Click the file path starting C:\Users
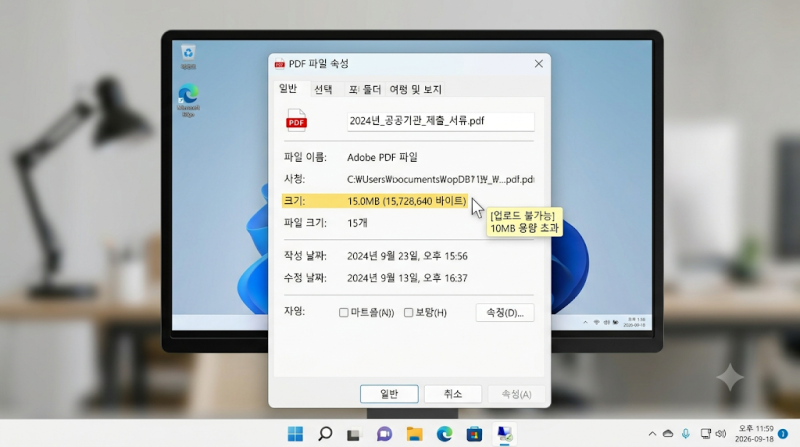Screen dimensions: 800x447 (x=441, y=179)
